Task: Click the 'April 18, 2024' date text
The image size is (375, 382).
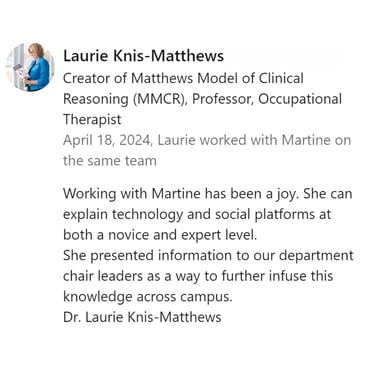Action: click(x=108, y=140)
